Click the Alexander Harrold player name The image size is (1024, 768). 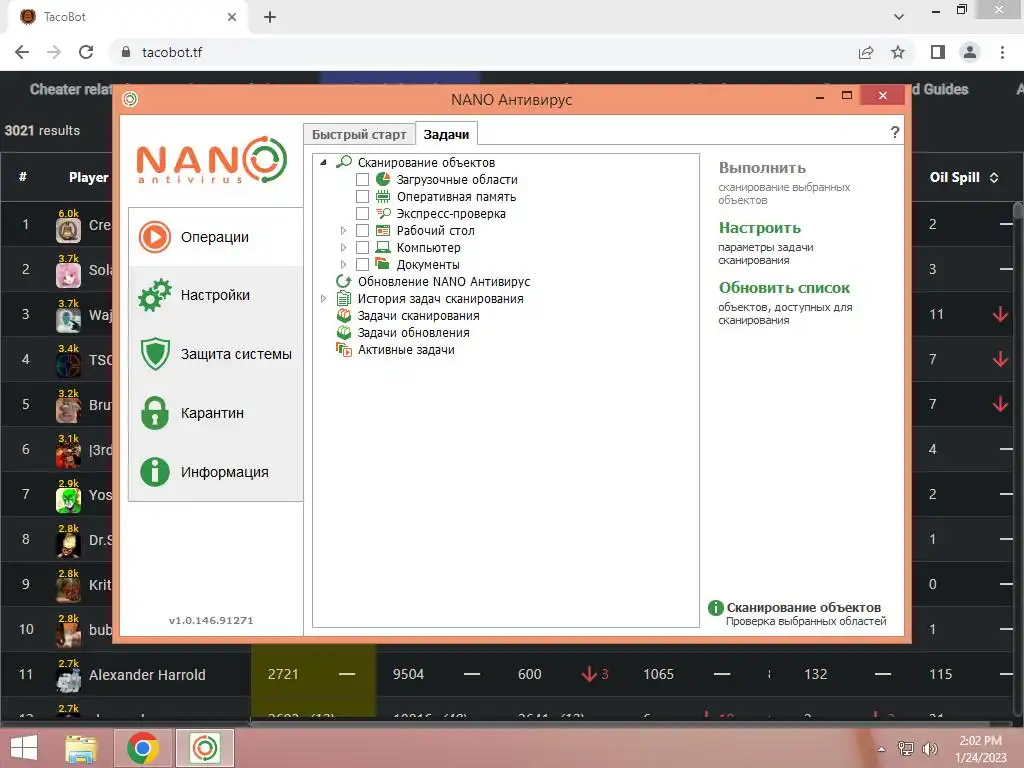tap(147, 675)
